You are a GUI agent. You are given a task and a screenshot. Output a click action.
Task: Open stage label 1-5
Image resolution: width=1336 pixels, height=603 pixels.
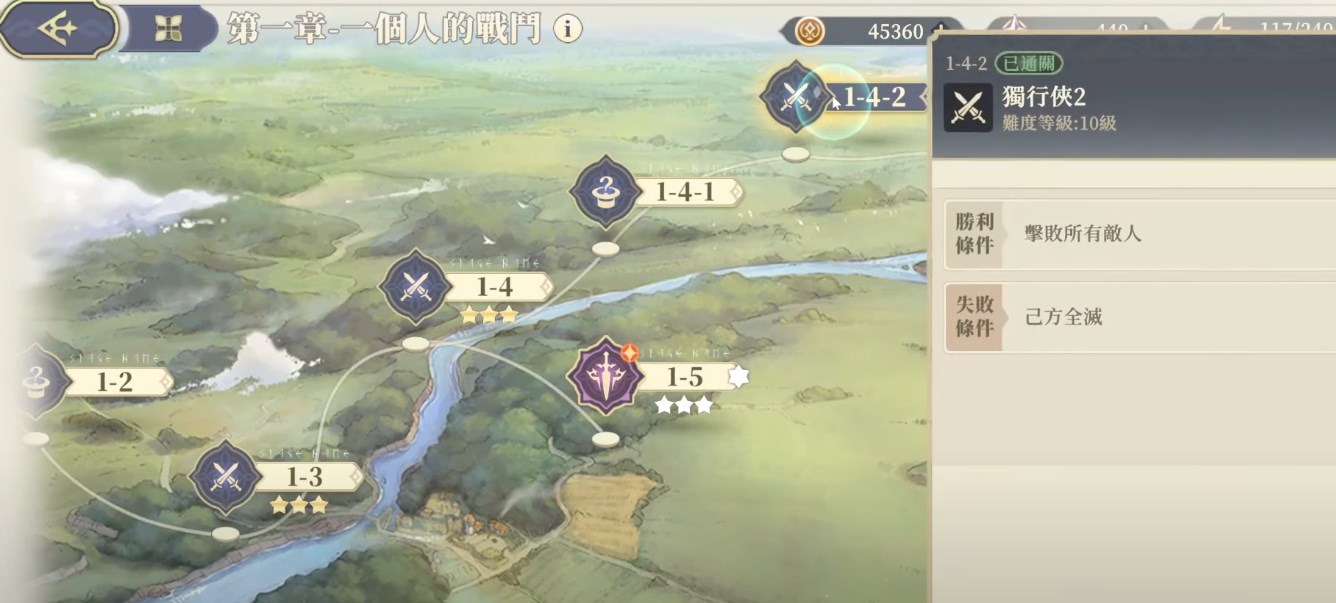[x=686, y=377]
